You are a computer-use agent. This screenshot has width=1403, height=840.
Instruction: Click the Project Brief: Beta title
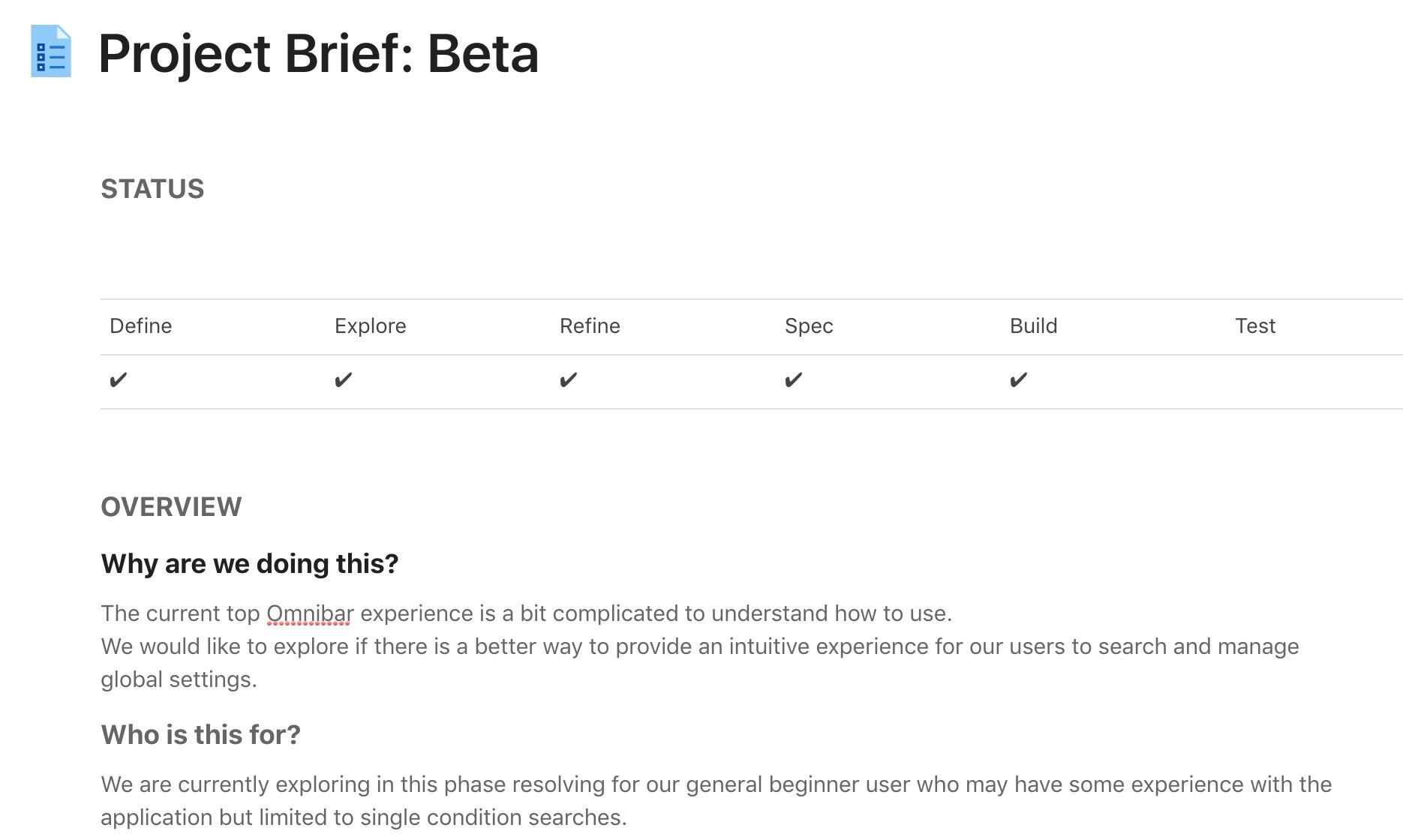319,54
